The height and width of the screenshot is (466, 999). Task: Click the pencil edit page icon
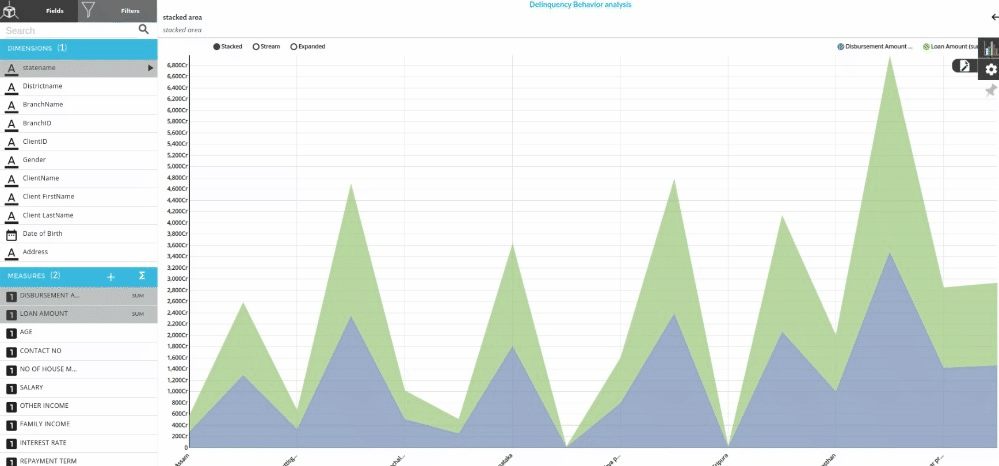[965, 66]
